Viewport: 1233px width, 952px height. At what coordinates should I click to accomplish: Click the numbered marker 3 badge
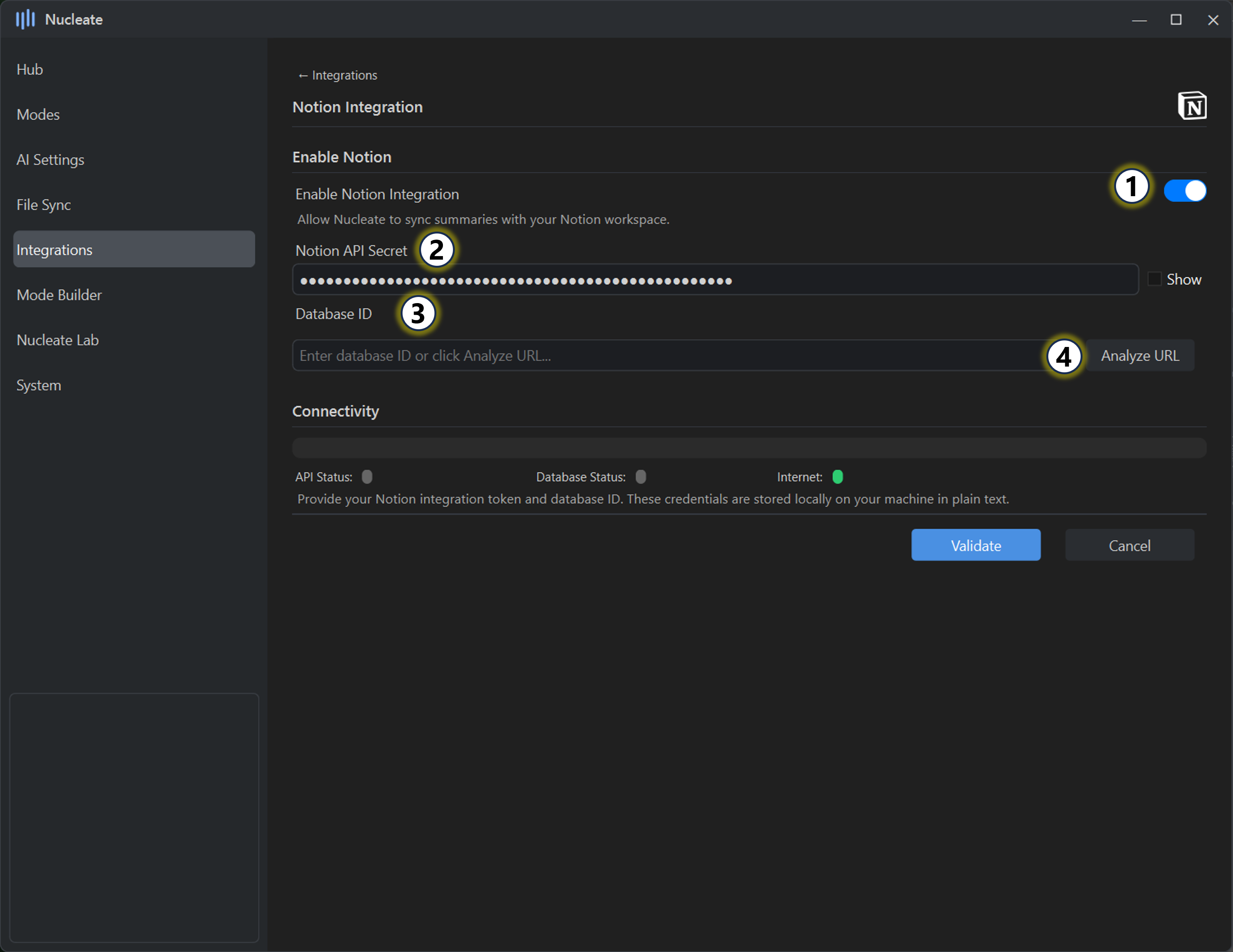418,314
